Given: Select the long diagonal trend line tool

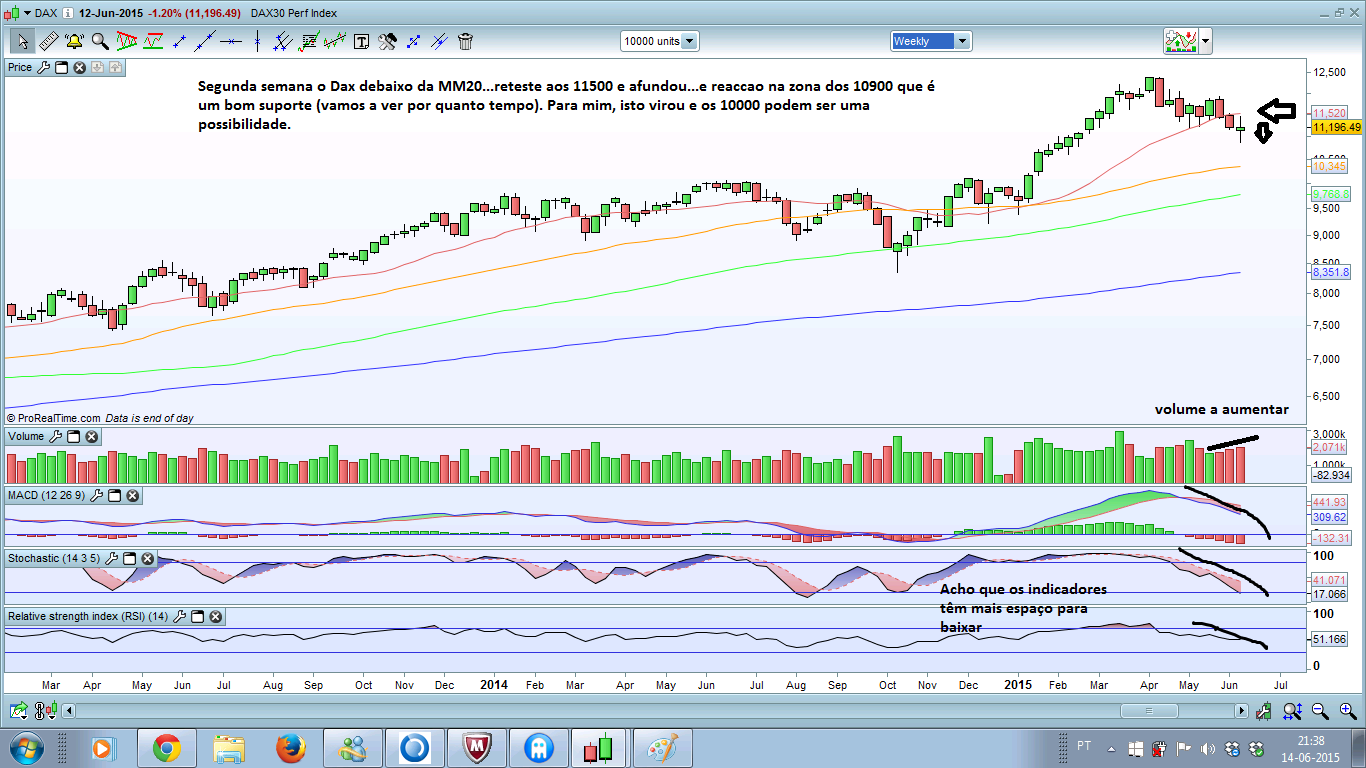Looking at the screenshot, I should [x=206, y=41].
